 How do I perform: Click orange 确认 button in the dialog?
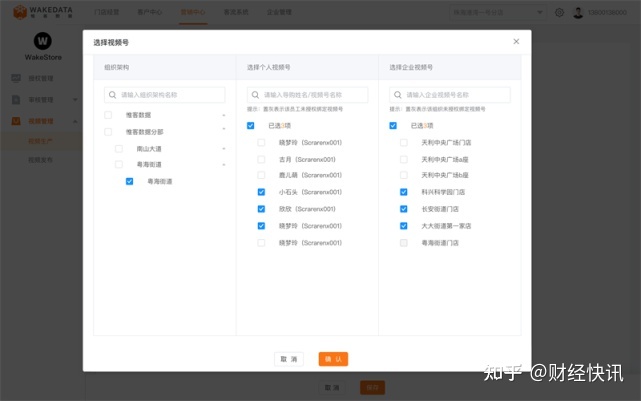point(333,359)
